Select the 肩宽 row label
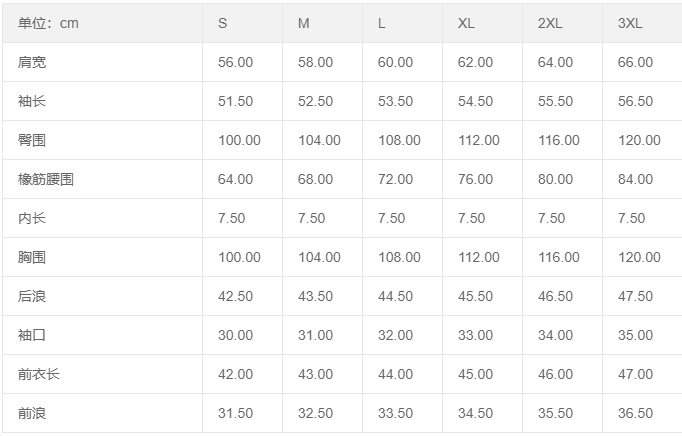Image resolution: width=682 pixels, height=436 pixels. [x=32, y=62]
